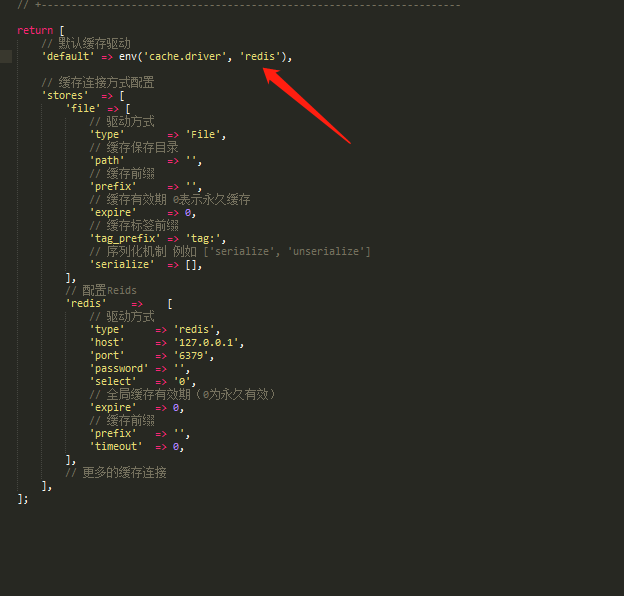Click the 'File' type value
624x596 pixels.
tap(205, 134)
